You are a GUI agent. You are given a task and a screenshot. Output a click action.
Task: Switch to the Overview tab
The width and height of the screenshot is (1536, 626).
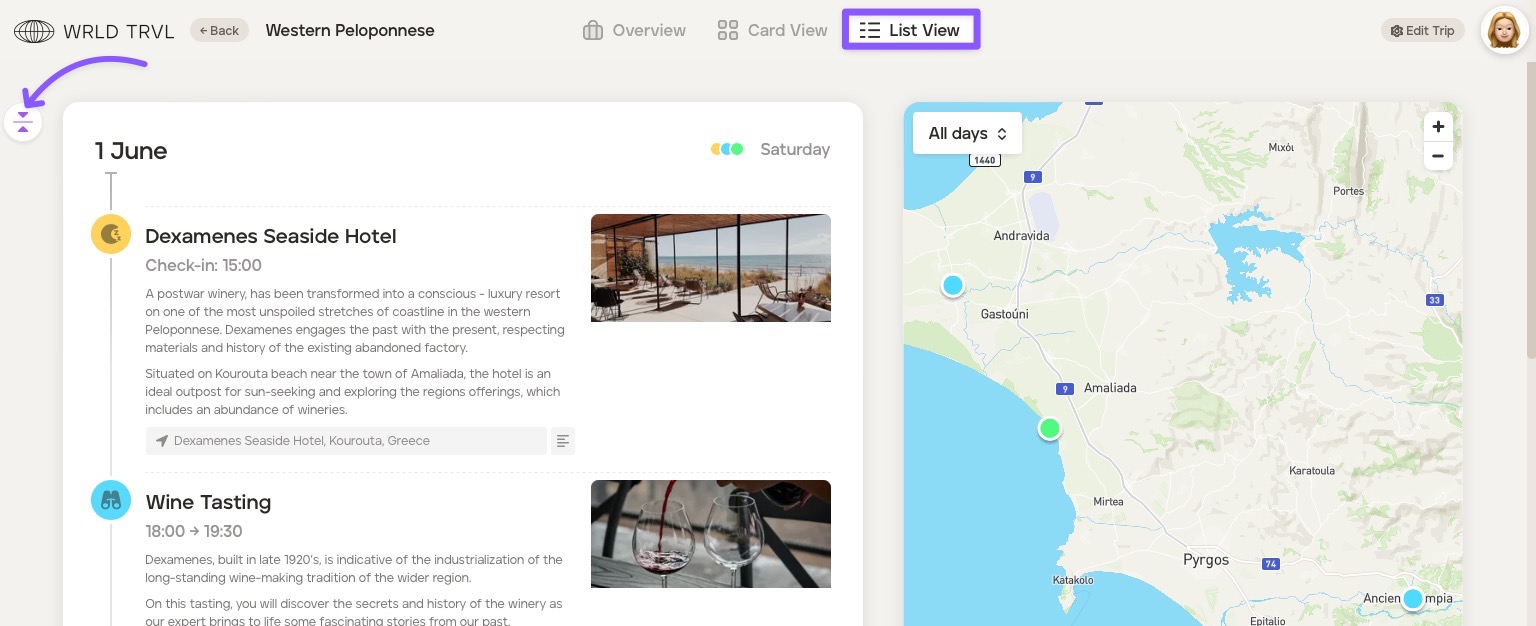(x=634, y=30)
